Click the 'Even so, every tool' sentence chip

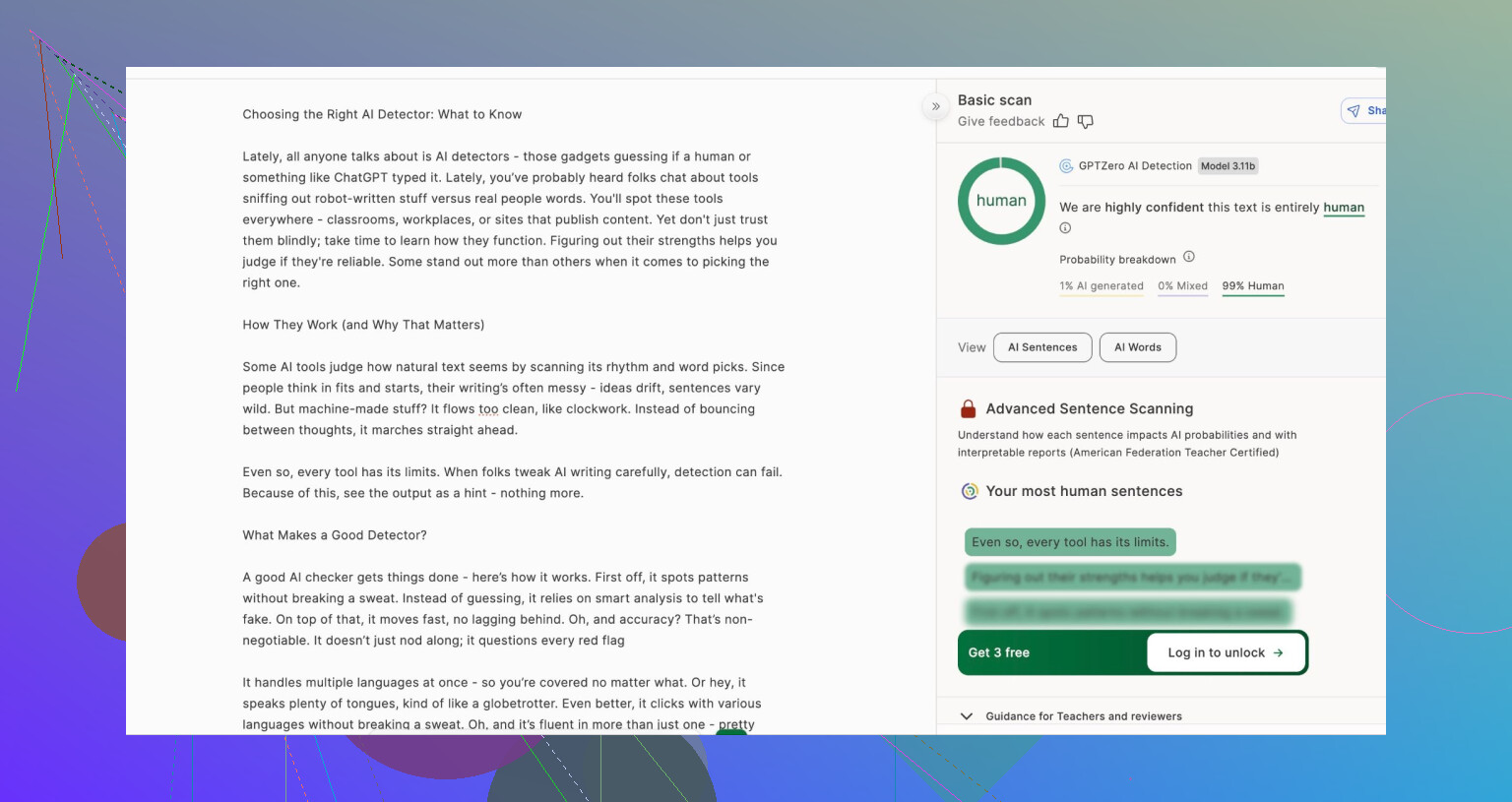[1069, 542]
